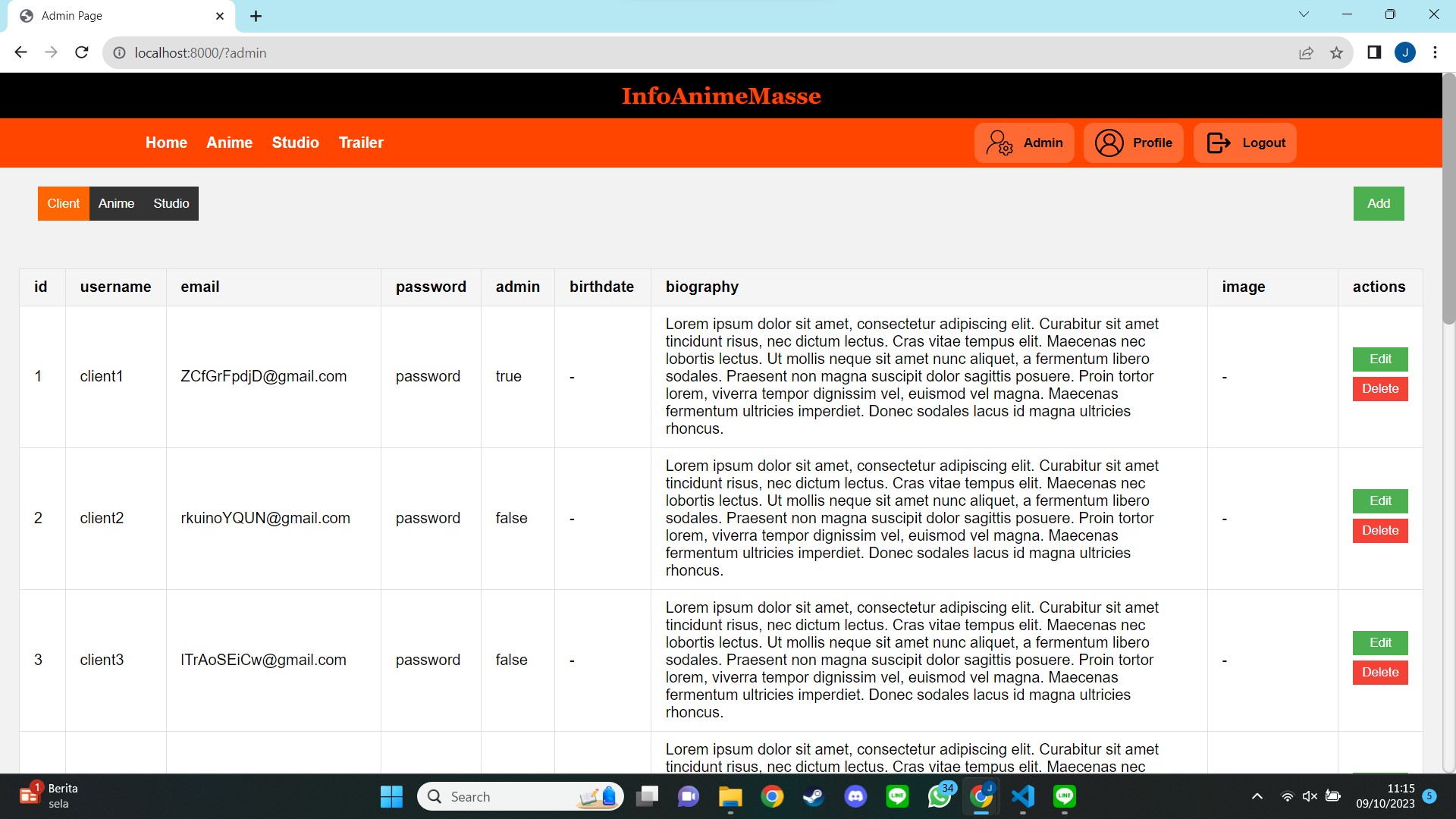Open Chrome three-dot menu
The width and height of the screenshot is (1456, 819).
(1435, 52)
